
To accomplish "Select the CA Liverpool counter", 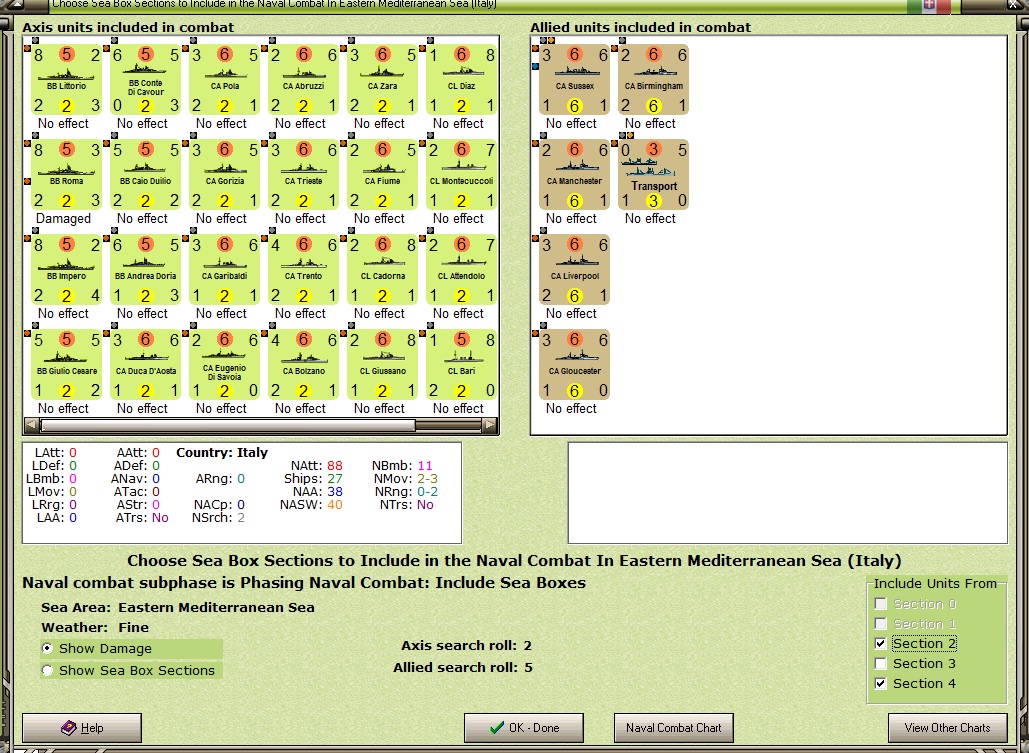I will (x=574, y=270).
